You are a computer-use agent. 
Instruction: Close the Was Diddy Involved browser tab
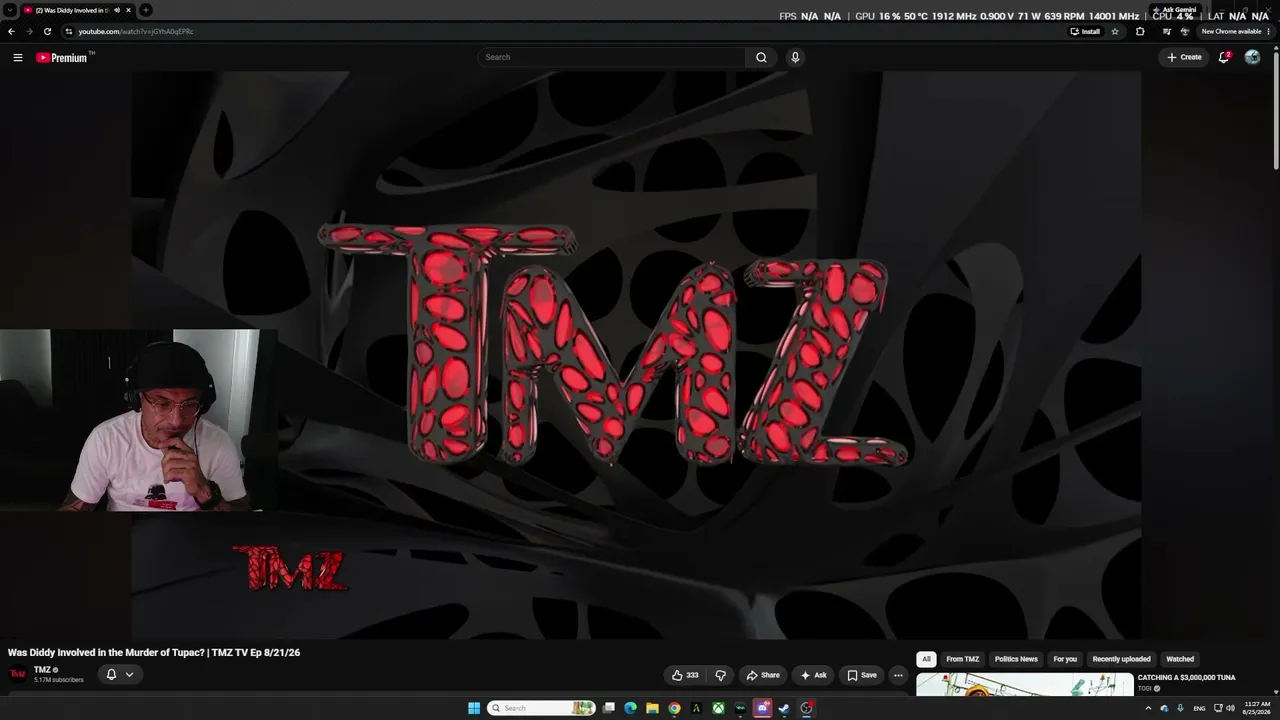pyautogui.click(x=128, y=10)
